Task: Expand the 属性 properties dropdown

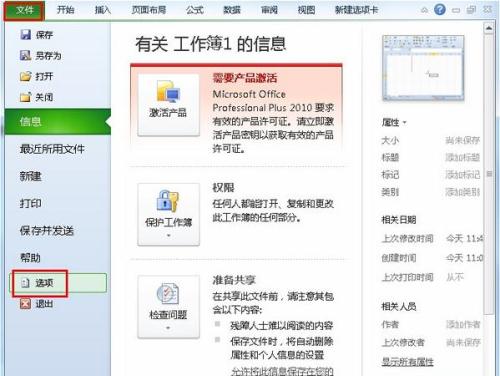Action: [x=394, y=122]
